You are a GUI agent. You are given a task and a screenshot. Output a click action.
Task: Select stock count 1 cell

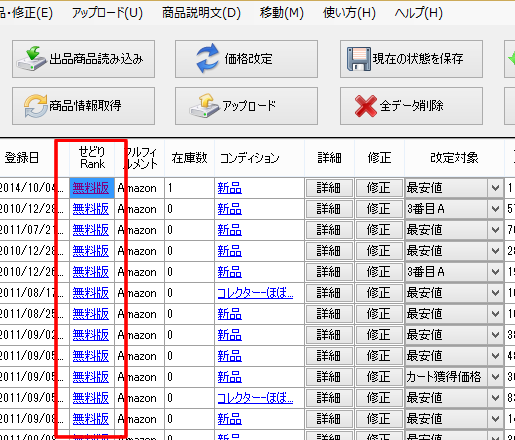(189, 188)
